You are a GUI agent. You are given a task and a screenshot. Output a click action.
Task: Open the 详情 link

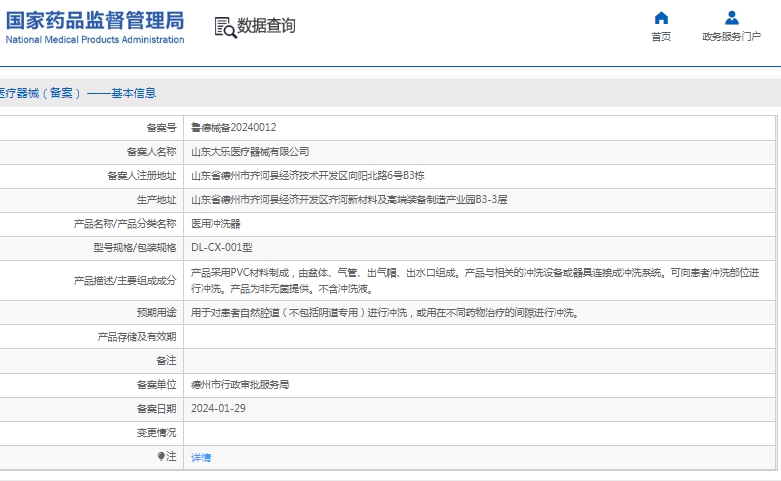[201, 457]
